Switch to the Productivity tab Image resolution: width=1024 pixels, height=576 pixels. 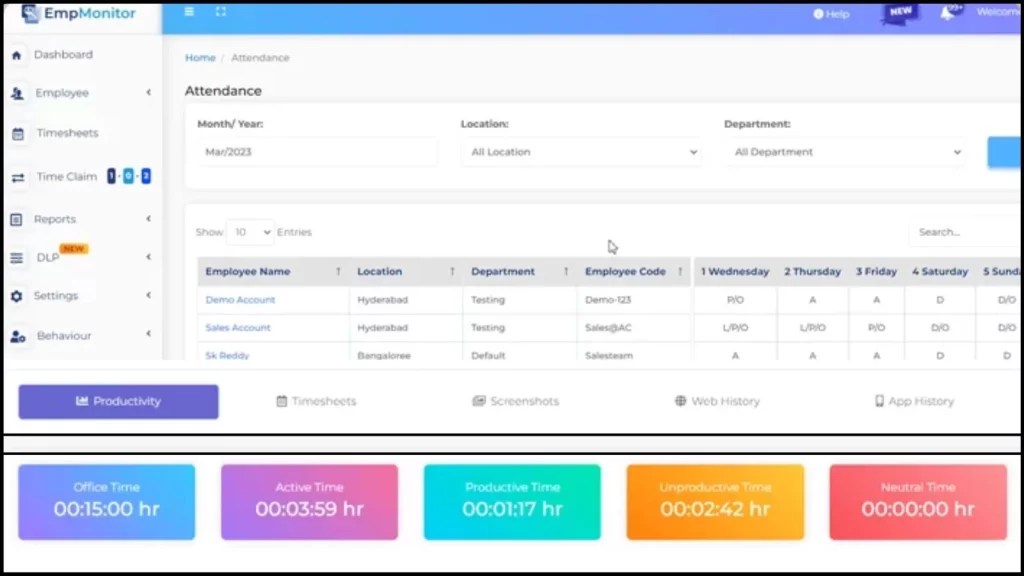click(x=118, y=402)
